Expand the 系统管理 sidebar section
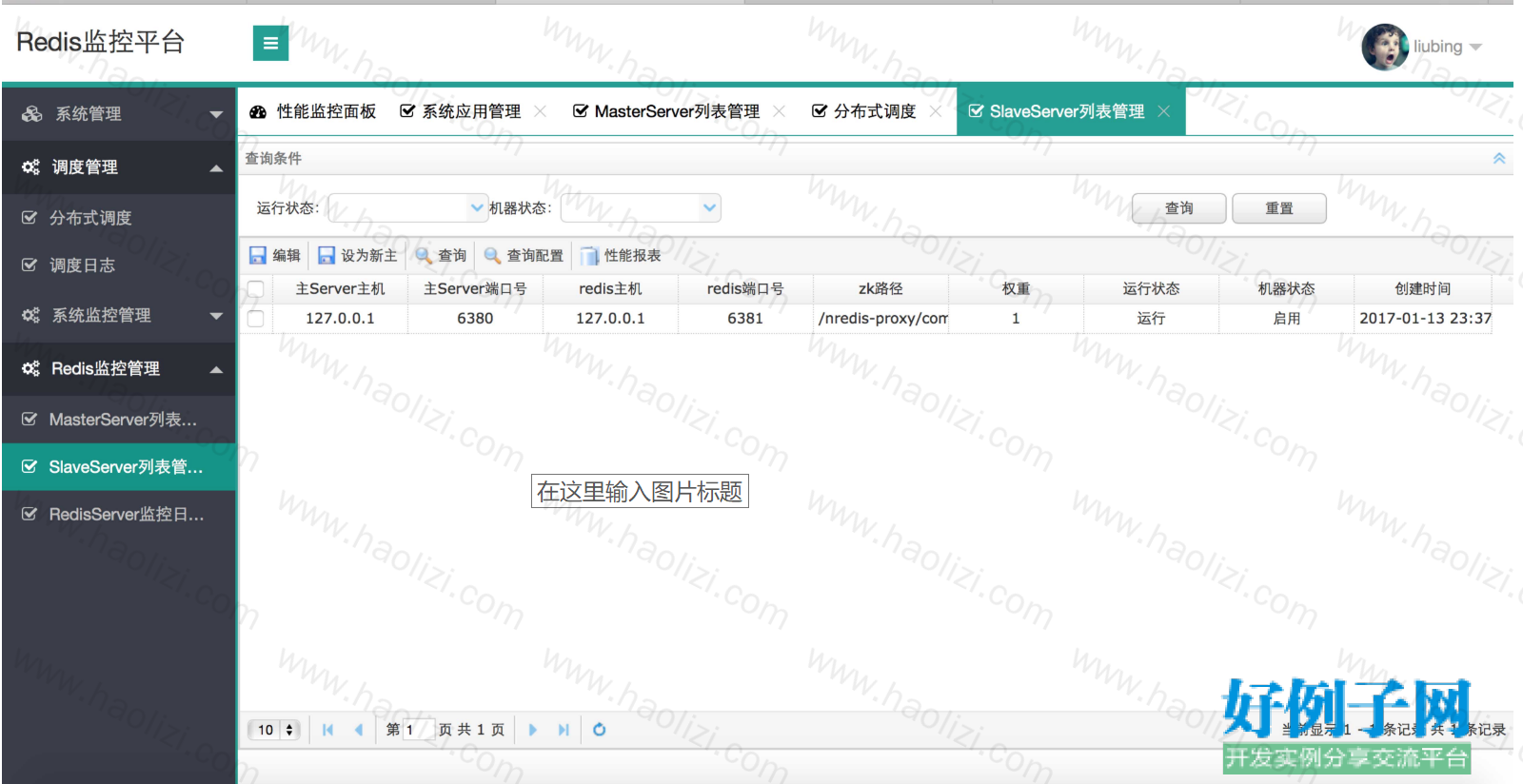This screenshot has width=1523, height=784. pos(119,114)
